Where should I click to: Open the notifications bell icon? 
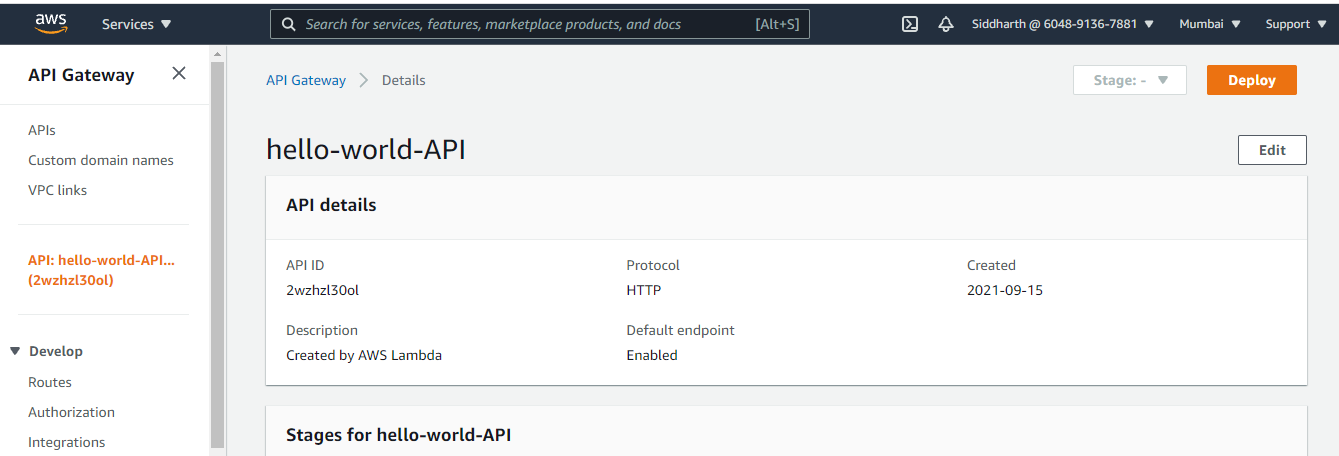[945, 24]
